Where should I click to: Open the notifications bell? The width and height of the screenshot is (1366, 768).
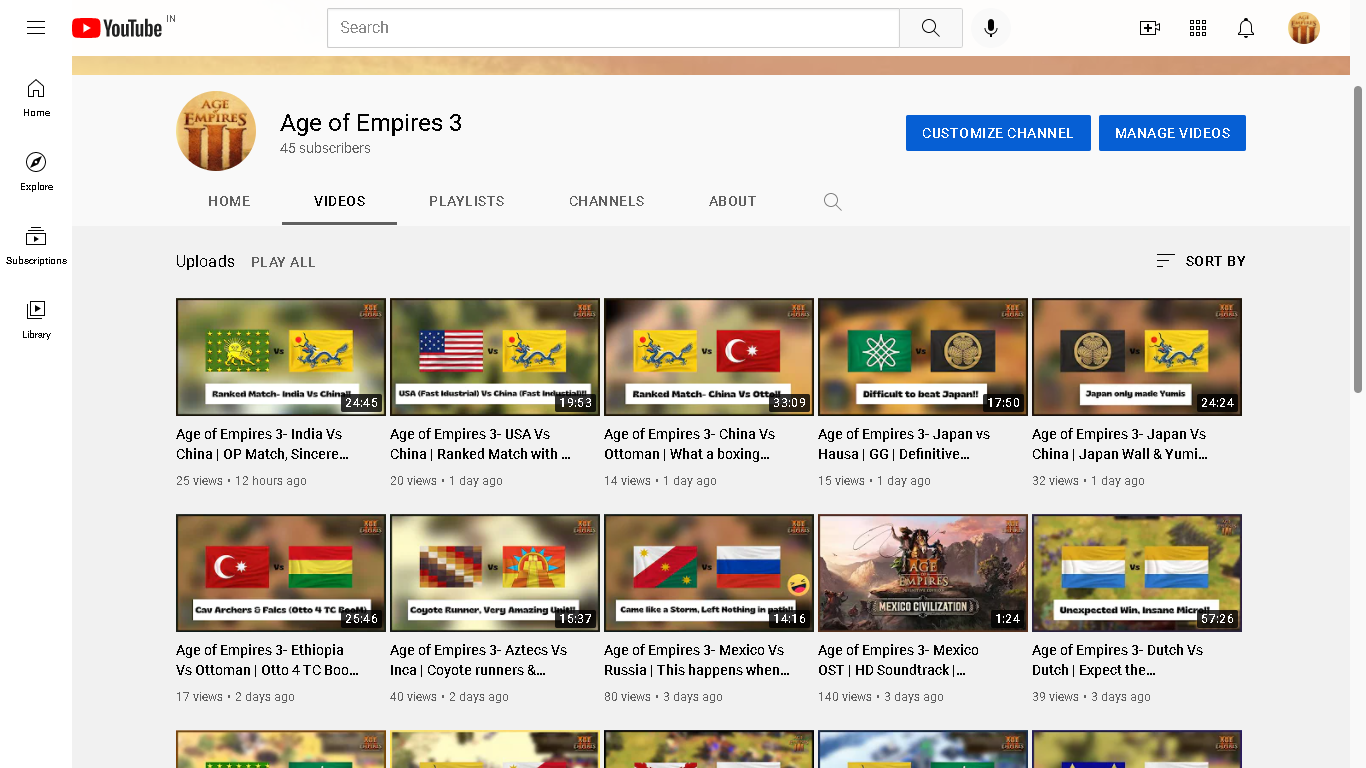pos(1246,28)
